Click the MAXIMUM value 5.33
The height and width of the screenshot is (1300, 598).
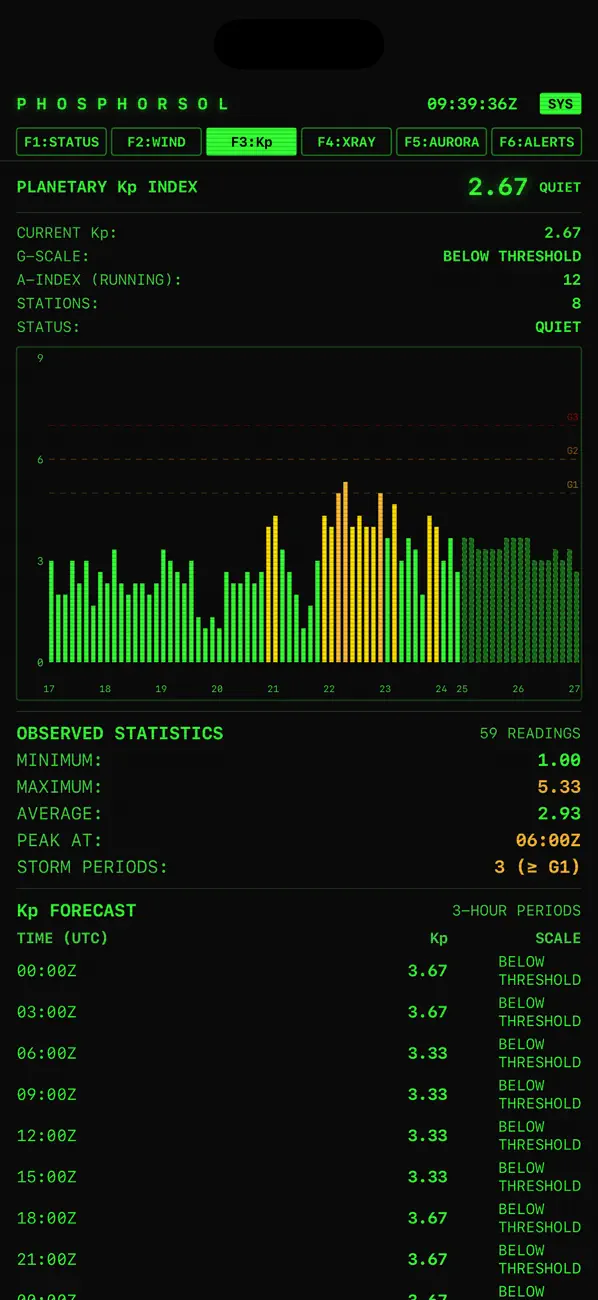(559, 787)
